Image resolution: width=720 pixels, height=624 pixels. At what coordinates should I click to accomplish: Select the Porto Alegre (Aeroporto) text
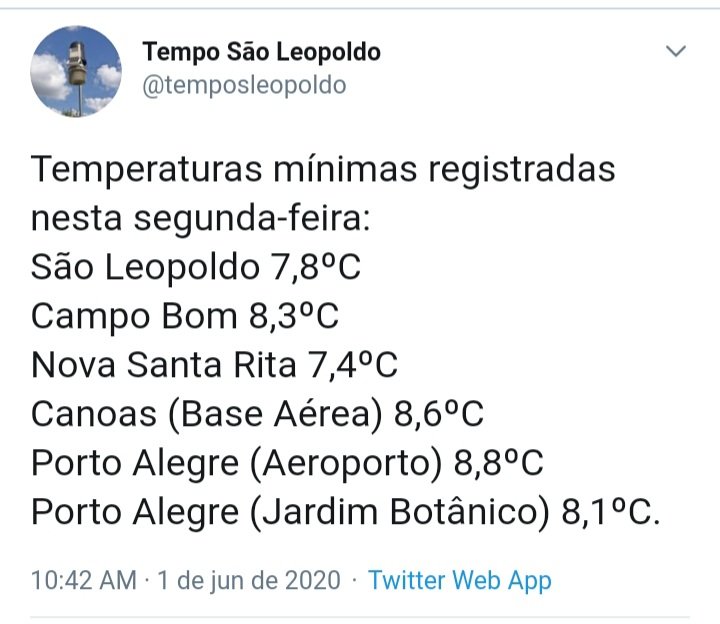coord(236,463)
